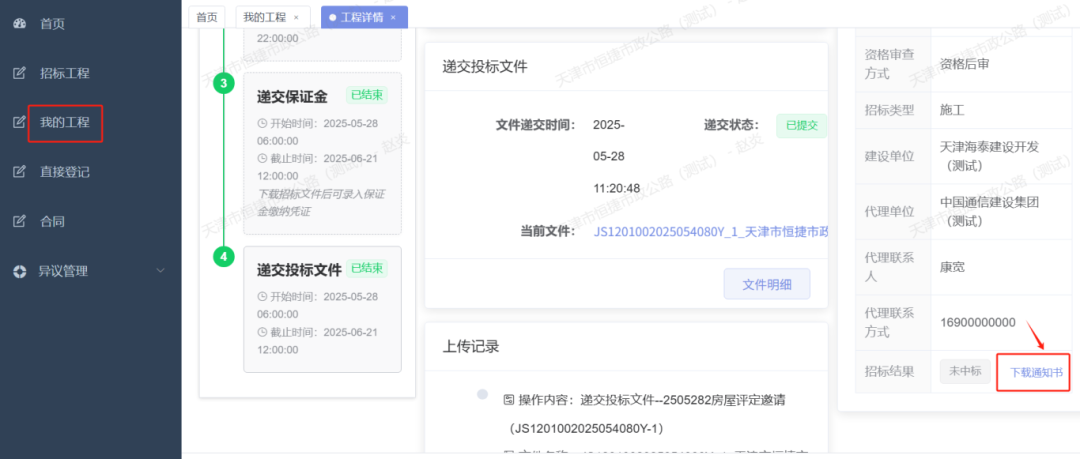The image size is (1080, 459).
Task: Click the edit icon beside 合同
Action: 19,222
